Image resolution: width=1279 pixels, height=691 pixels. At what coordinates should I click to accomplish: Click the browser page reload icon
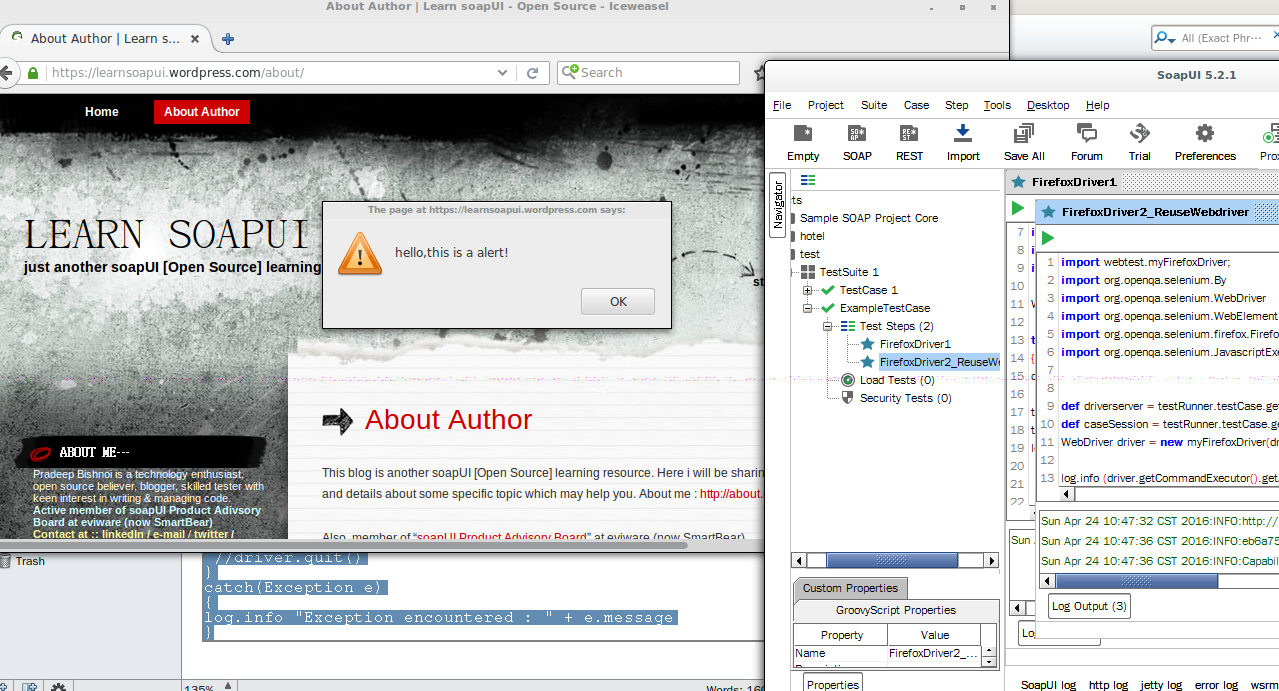point(533,73)
